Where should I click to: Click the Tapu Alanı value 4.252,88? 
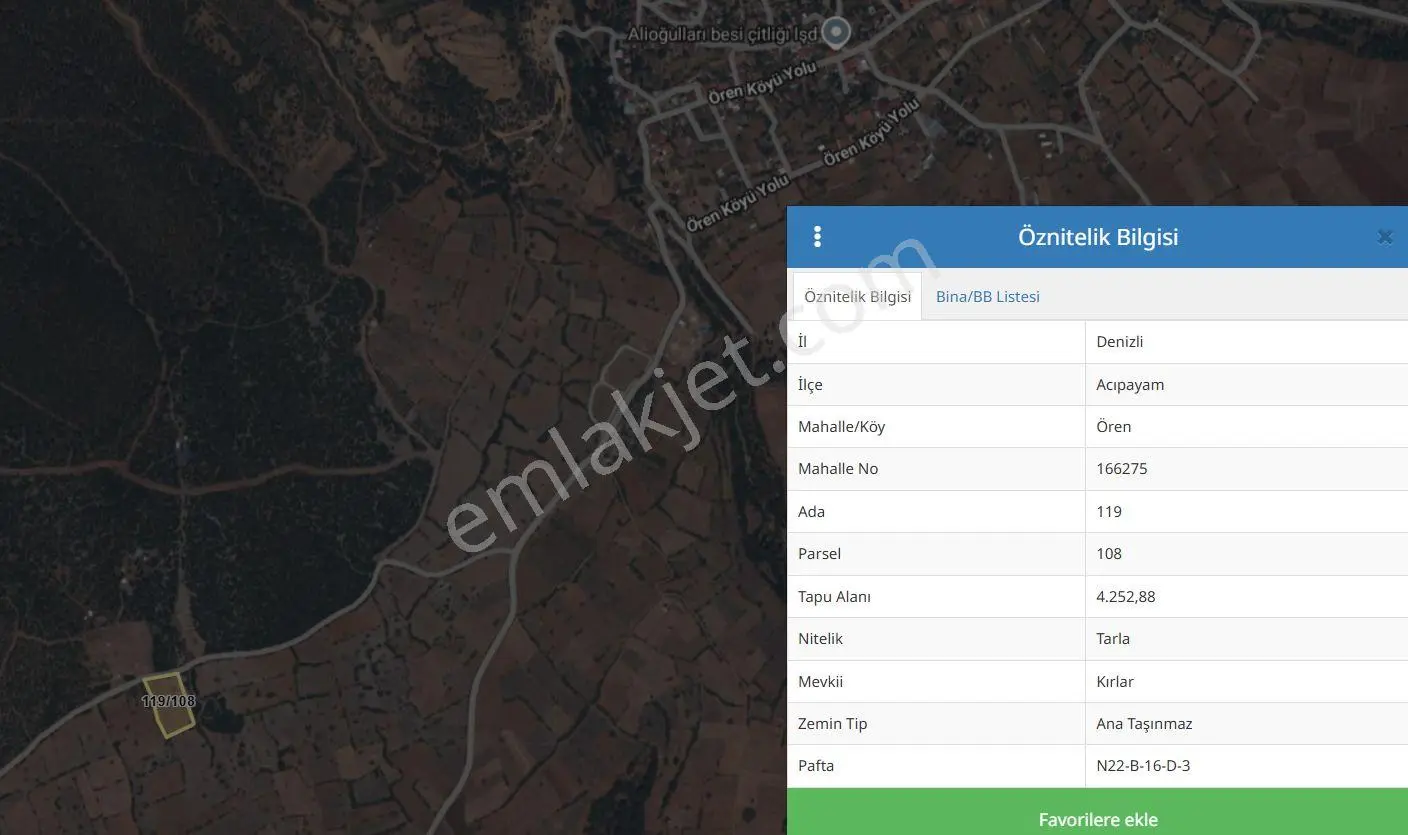click(1246, 597)
